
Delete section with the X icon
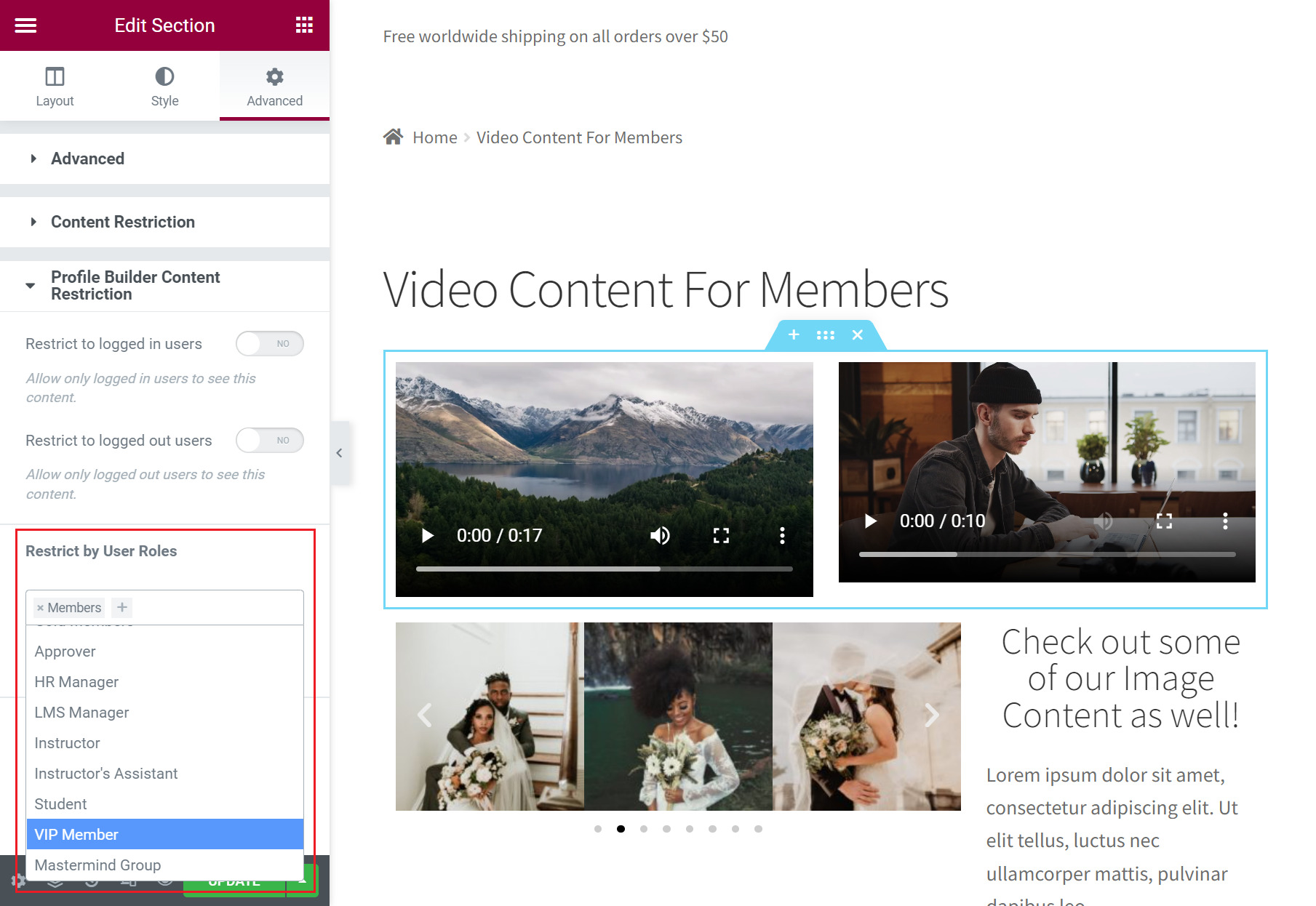[858, 334]
